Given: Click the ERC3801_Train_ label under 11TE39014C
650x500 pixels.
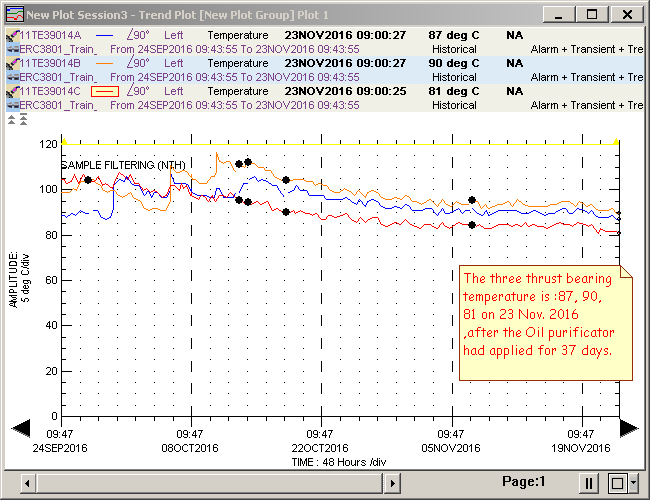Looking at the screenshot, I should pyautogui.click(x=58, y=105).
